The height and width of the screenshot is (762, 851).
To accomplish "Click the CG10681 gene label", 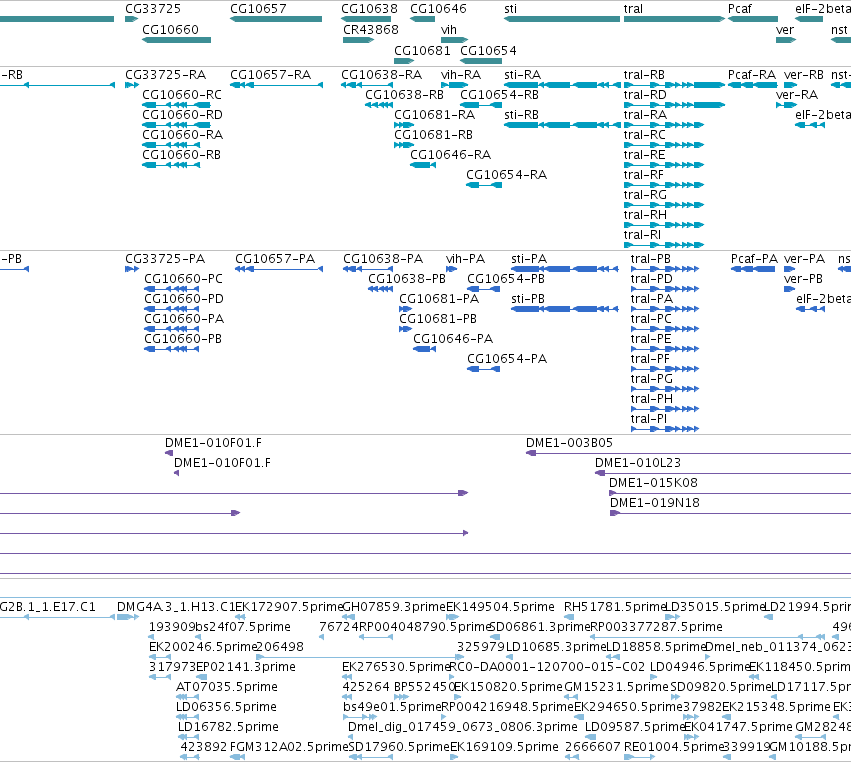I will [422, 50].
